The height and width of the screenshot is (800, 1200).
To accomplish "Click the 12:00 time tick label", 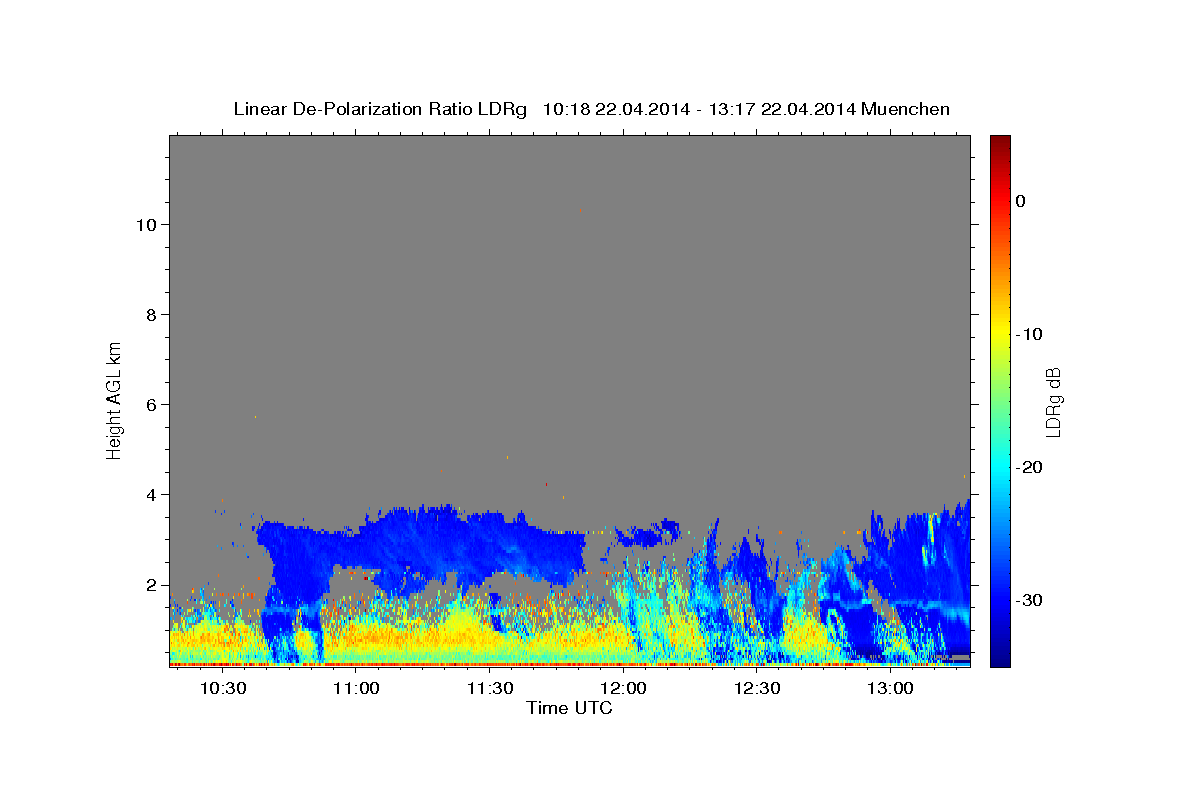I will (624, 689).
